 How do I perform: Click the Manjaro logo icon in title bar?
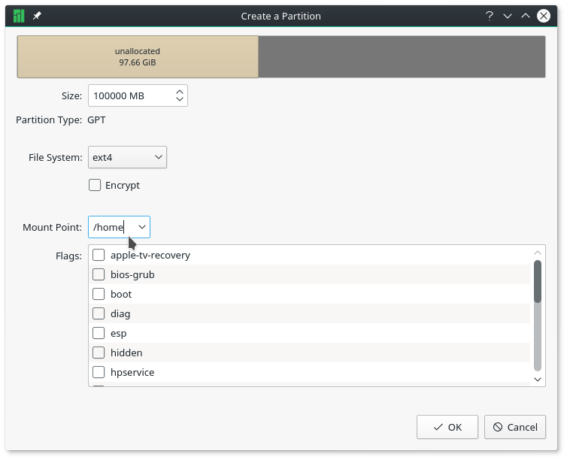(x=19, y=16)
